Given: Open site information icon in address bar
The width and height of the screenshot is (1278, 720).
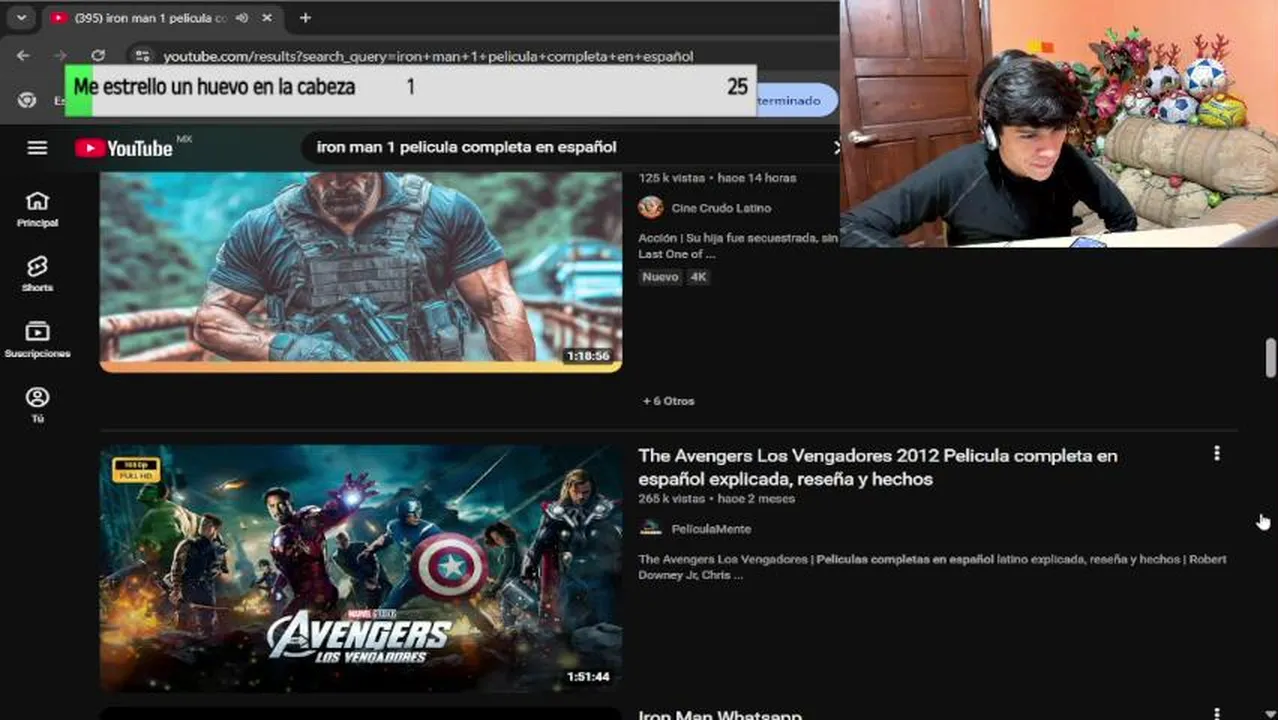Looking at the screenshot, I should (142, 56).
